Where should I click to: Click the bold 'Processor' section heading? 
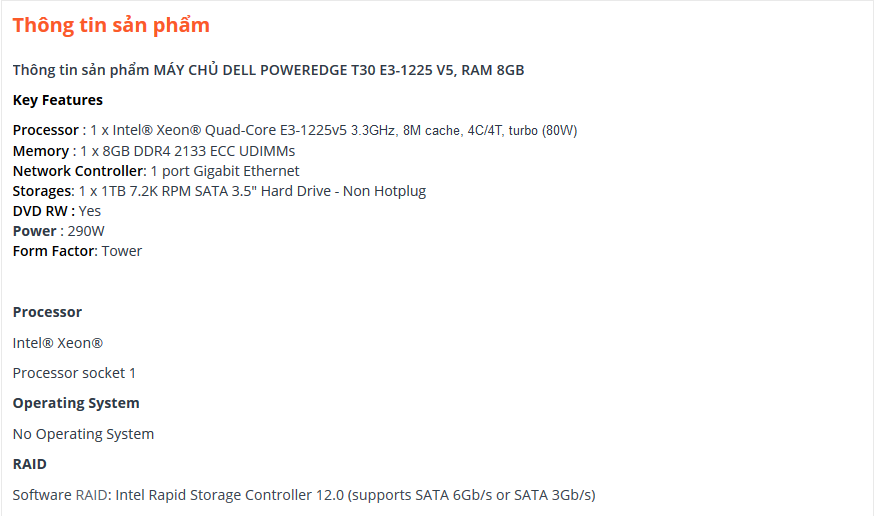click(47, 312)
